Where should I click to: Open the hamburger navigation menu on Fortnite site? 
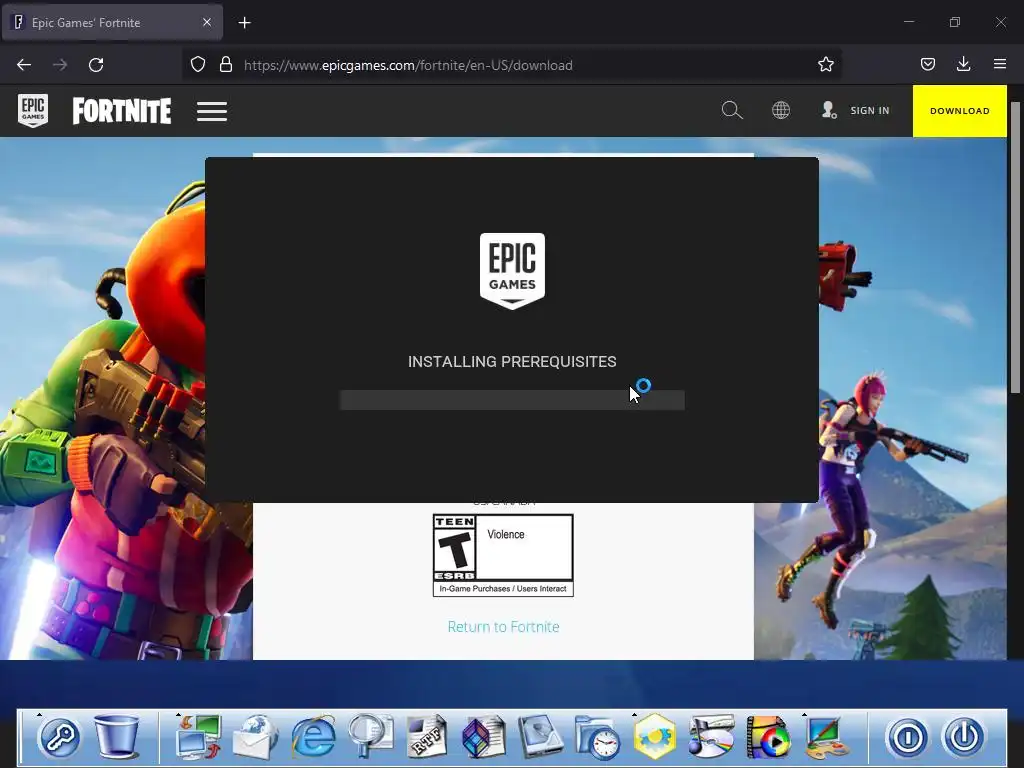point(212,111)
